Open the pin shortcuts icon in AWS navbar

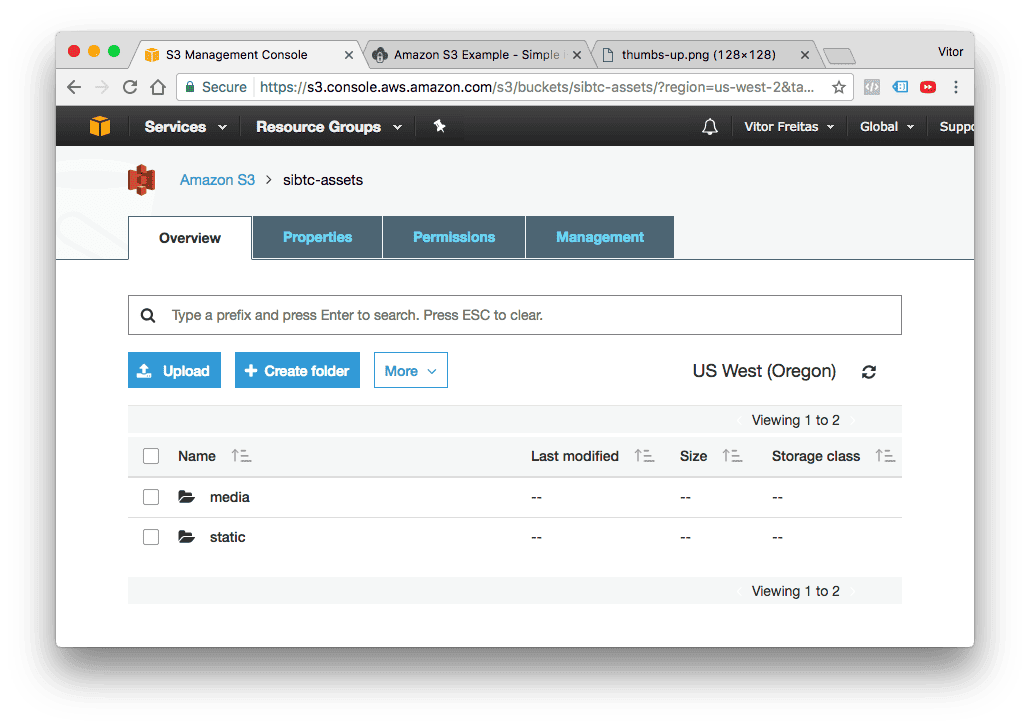point(439,126)
